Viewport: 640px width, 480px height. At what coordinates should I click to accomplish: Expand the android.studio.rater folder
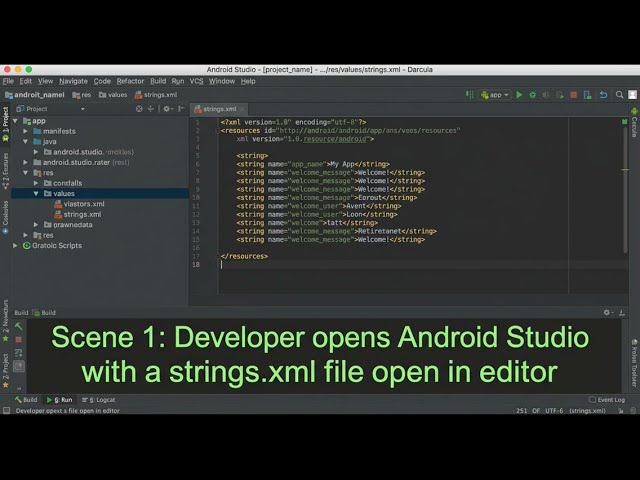tap(26, 162)
